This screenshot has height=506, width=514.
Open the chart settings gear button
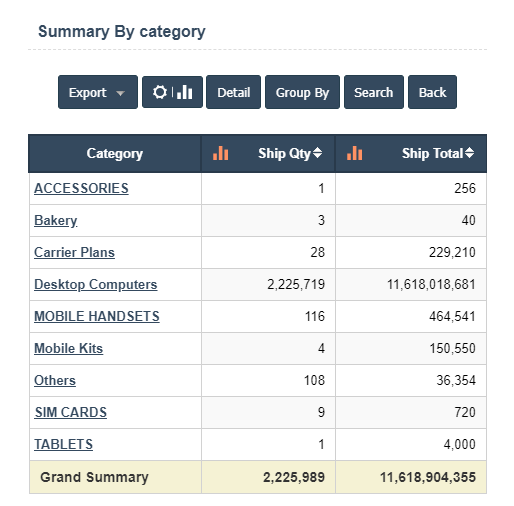pos(172,92)
